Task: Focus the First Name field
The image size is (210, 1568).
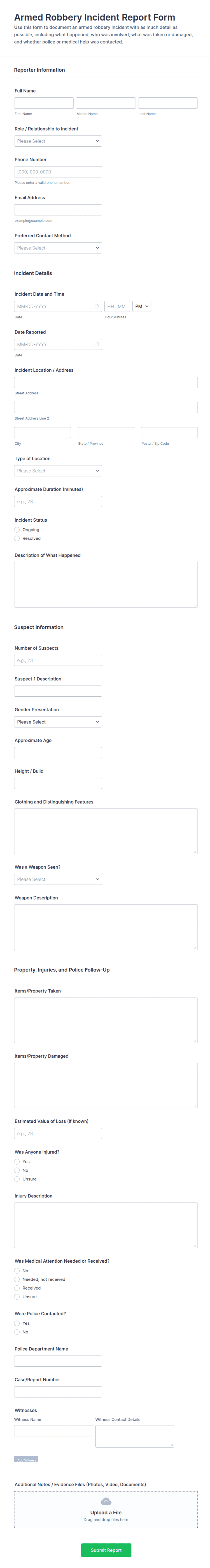Action: pyautogui.click(x=44, y=103)
